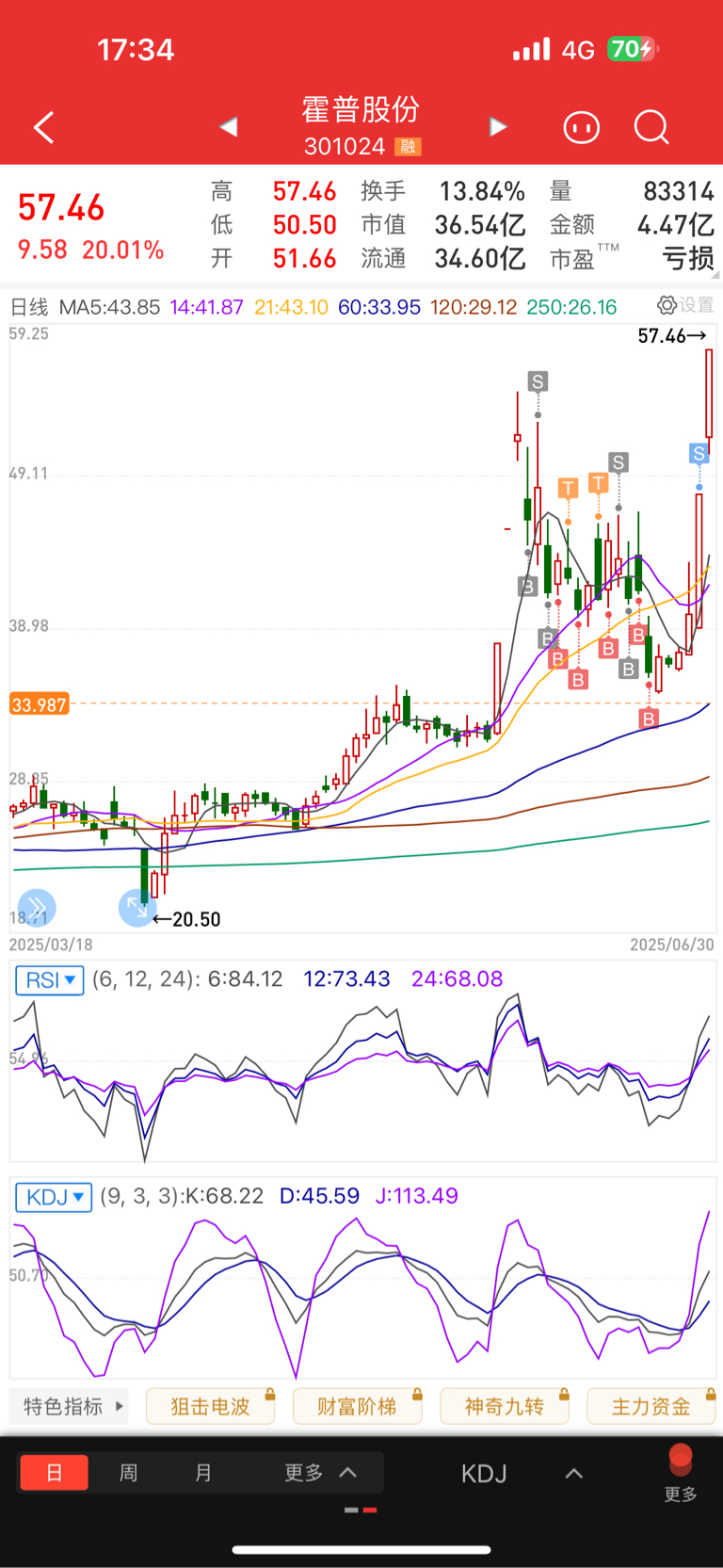
Task: Open chart settings gear 设置
Action: pyautogui.click(x=685, y=305)
